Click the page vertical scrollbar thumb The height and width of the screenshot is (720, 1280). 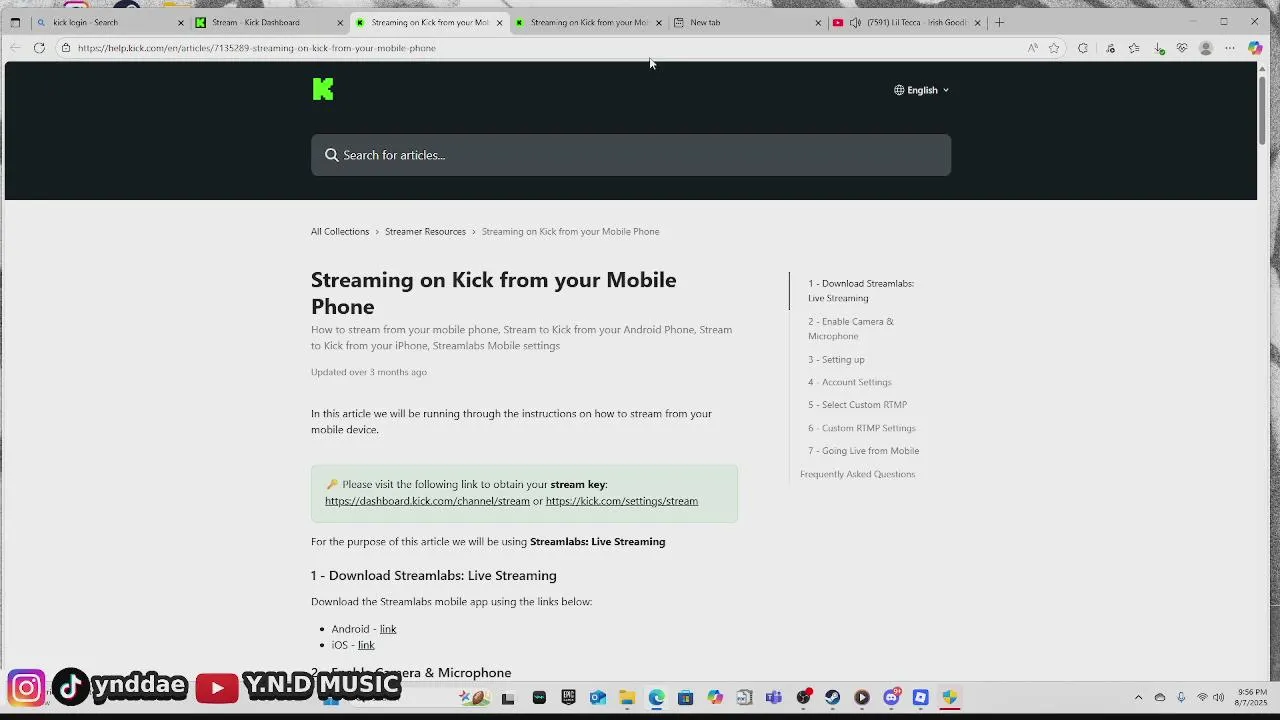1262,110
